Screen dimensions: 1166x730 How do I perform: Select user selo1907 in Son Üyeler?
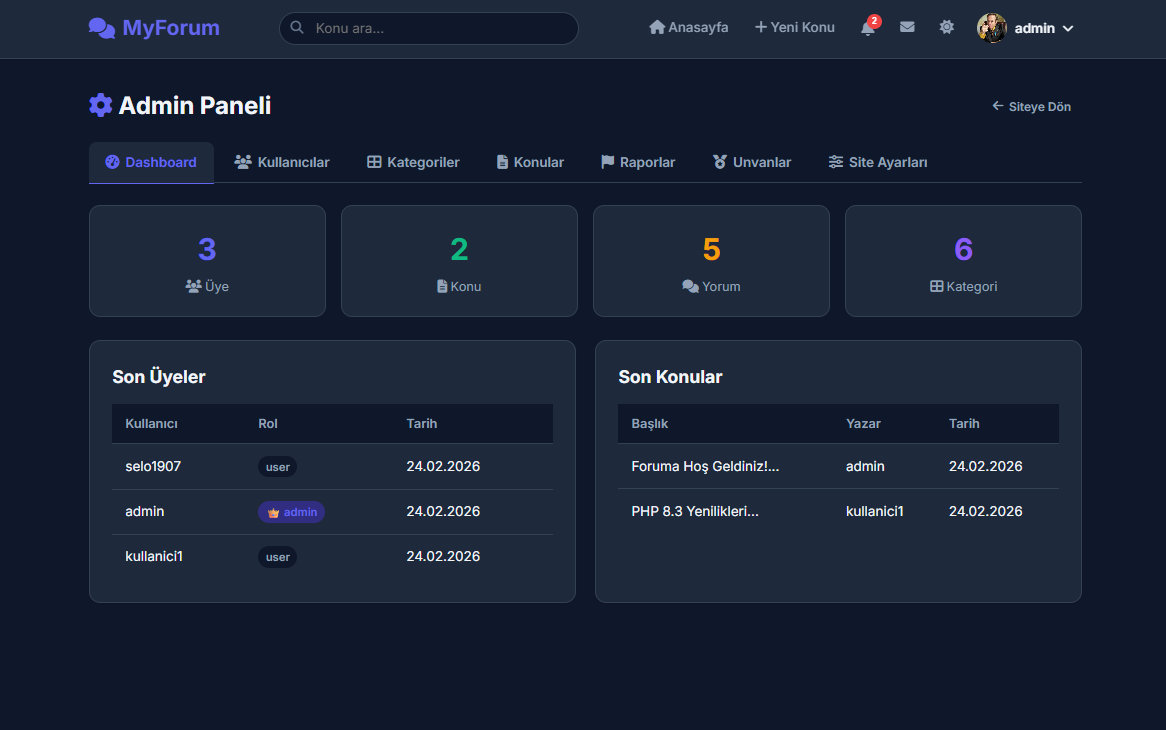click(x=153, y=467)
